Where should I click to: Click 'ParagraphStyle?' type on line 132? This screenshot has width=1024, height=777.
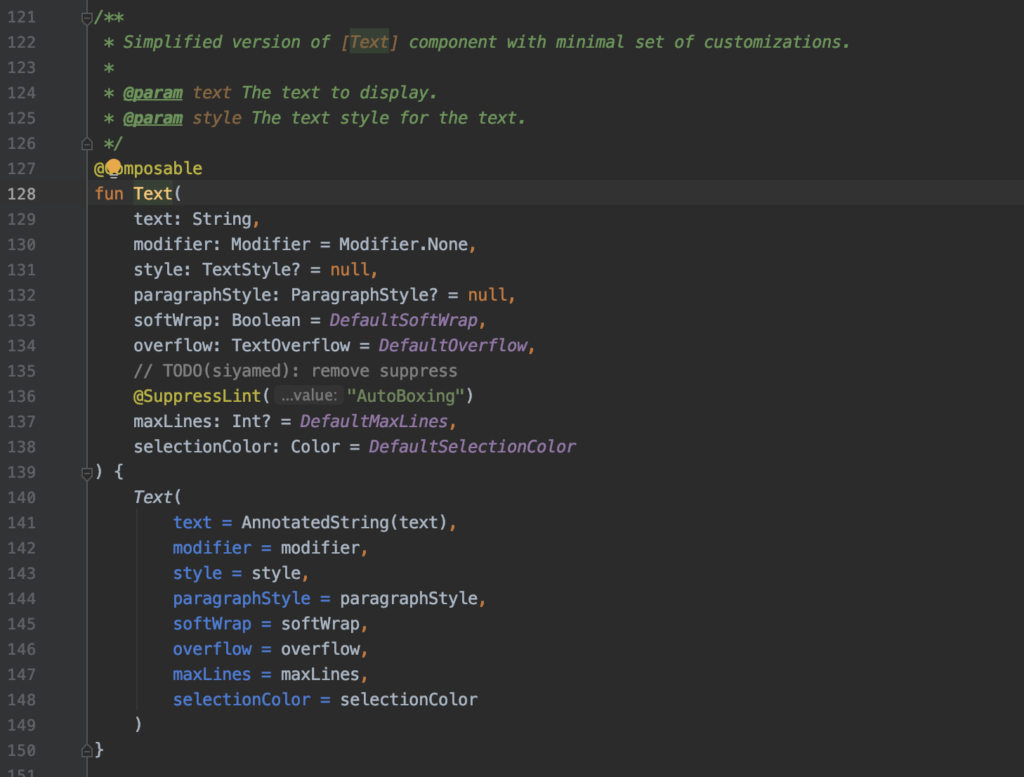click(364, 295)
